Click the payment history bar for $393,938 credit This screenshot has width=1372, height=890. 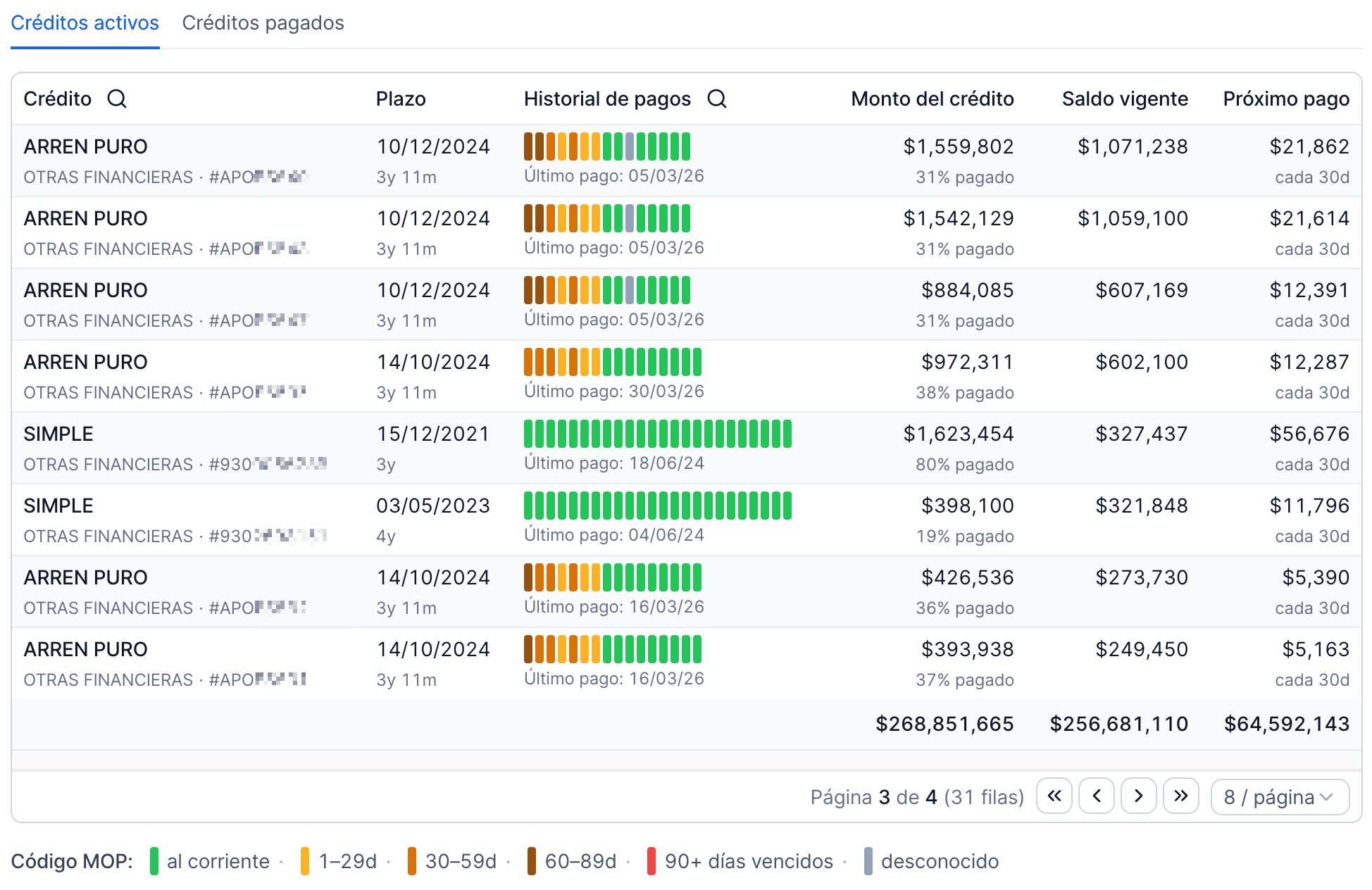[613, 649]
